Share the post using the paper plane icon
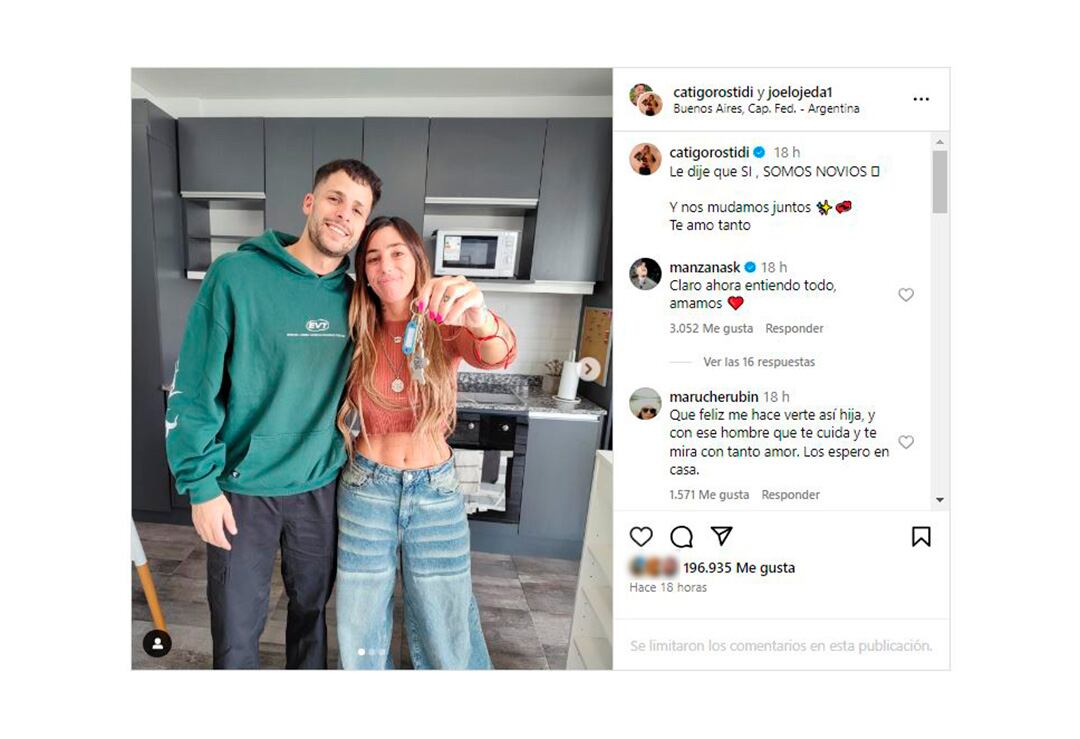Viewport: 1080px width, 739px height. pos(721,536)
